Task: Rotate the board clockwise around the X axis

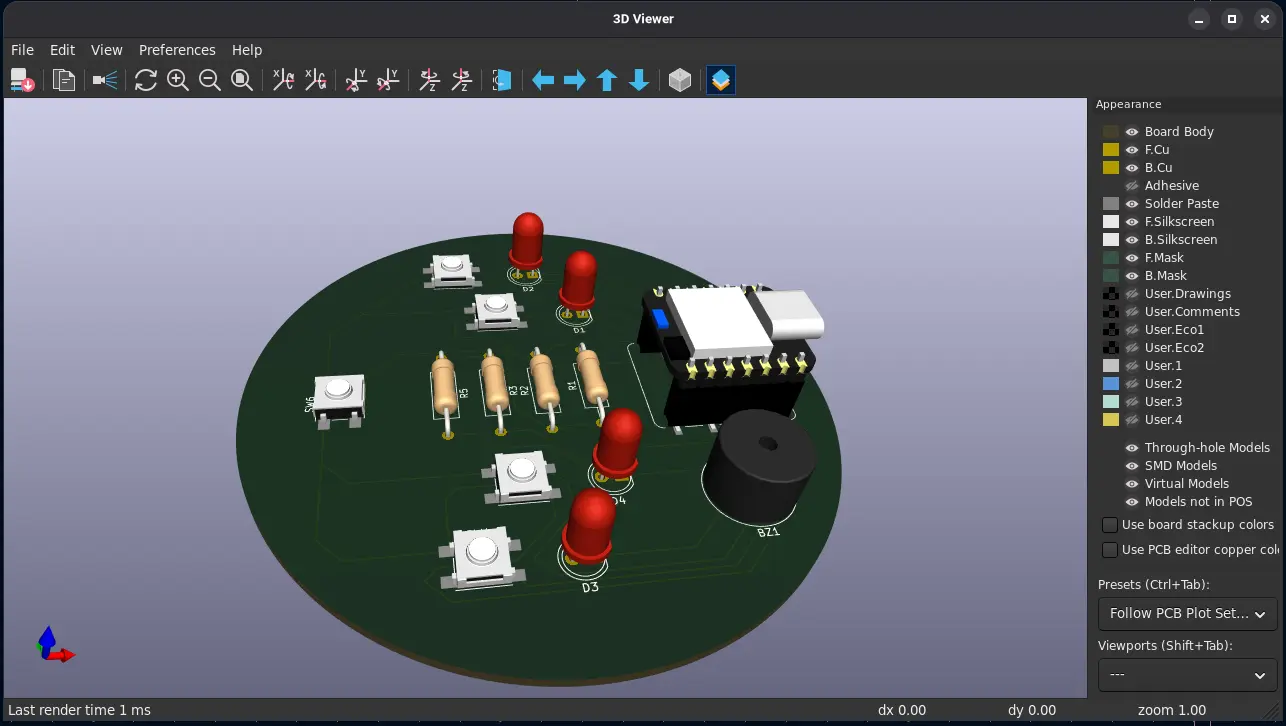Action: tap(283, 80)
